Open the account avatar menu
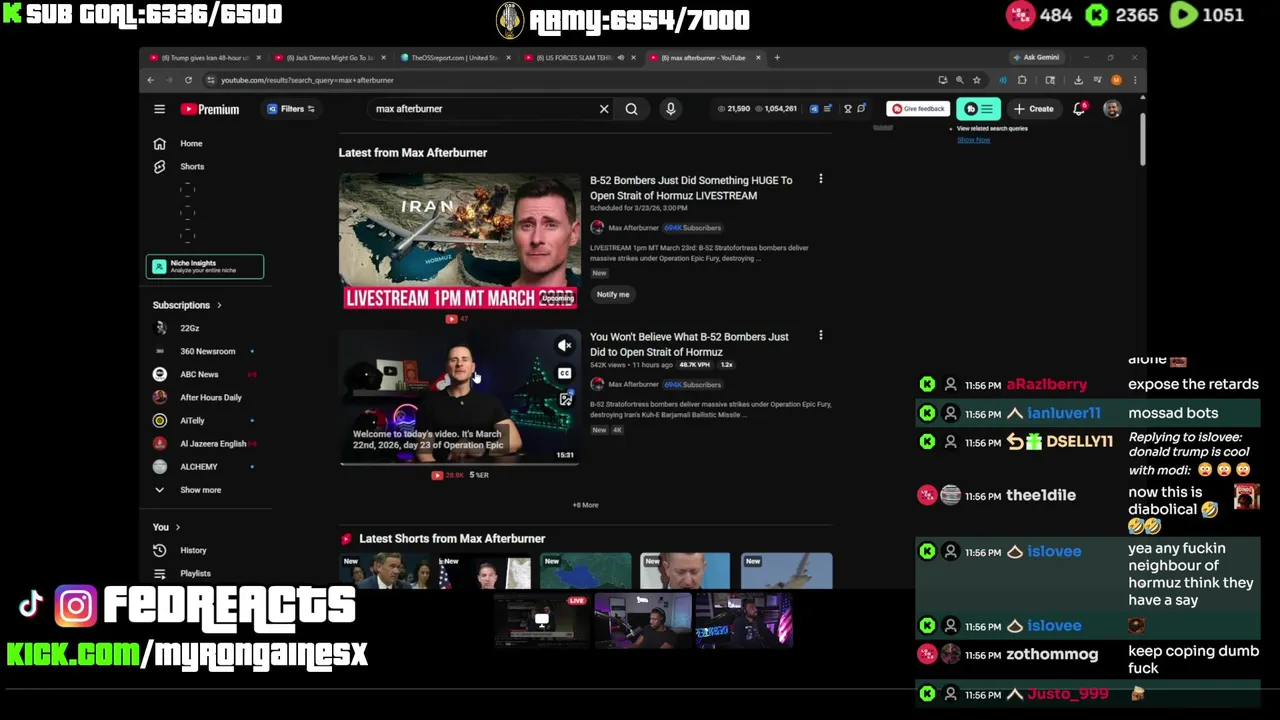This screenshot has width=1280, height=720. tap(1112, 109)
